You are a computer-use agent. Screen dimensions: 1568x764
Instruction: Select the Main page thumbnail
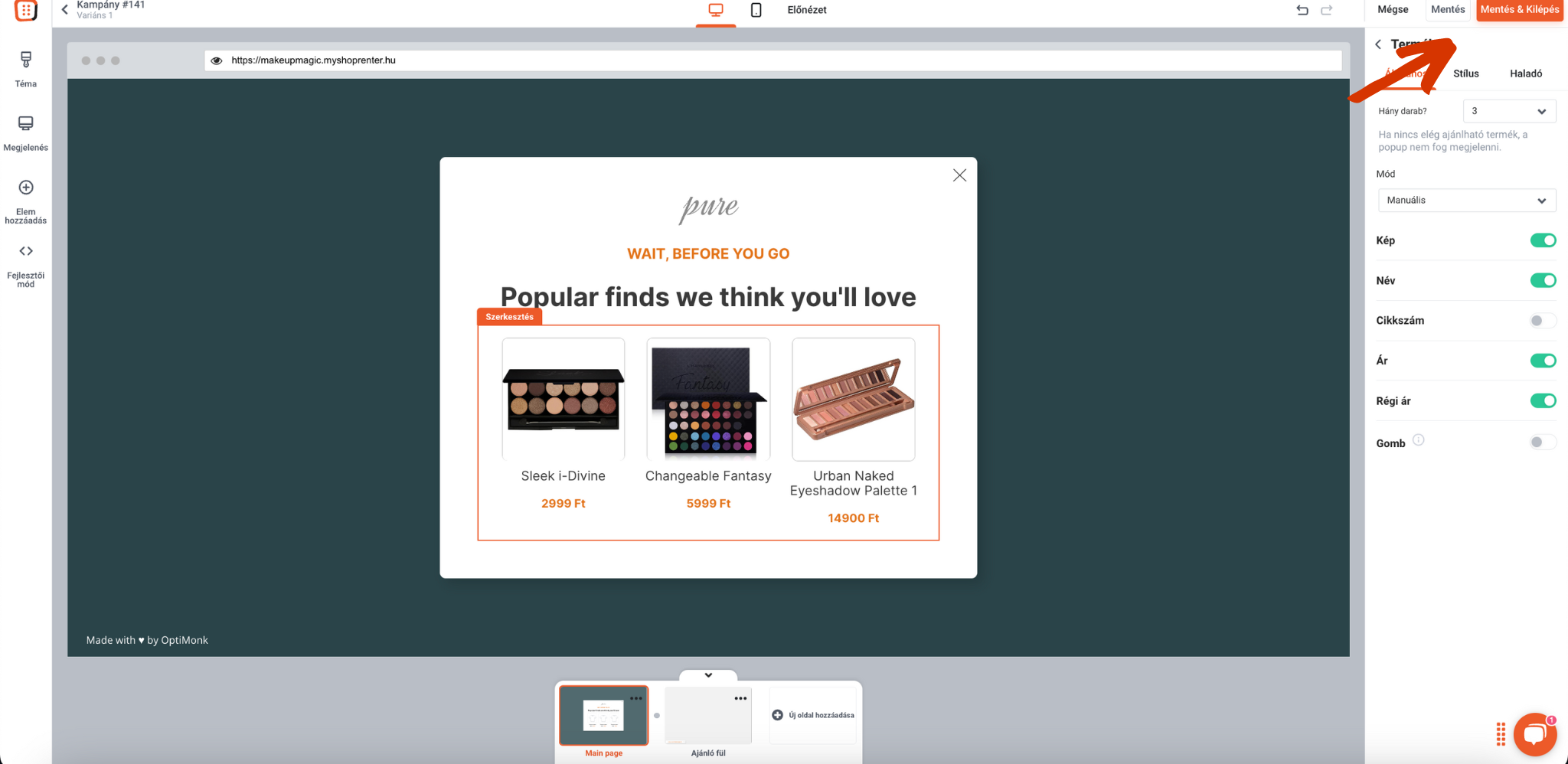coord(603,716)
